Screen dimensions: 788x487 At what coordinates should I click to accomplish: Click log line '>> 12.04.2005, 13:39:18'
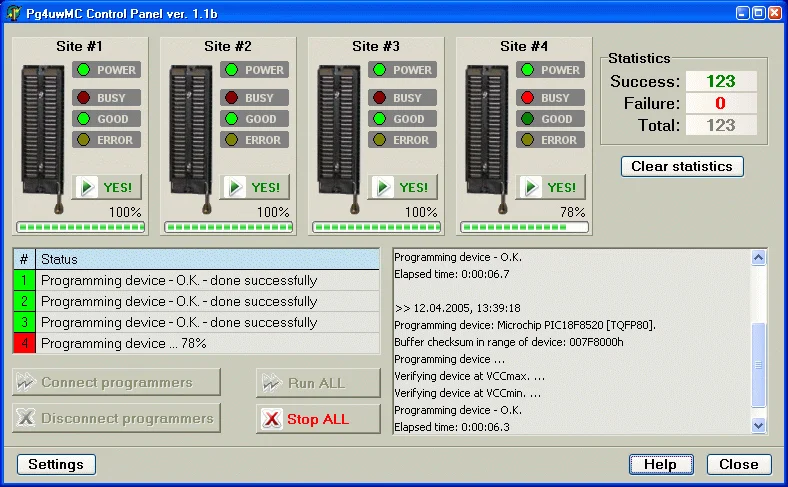pyautogui.click(x=457, y=308)
